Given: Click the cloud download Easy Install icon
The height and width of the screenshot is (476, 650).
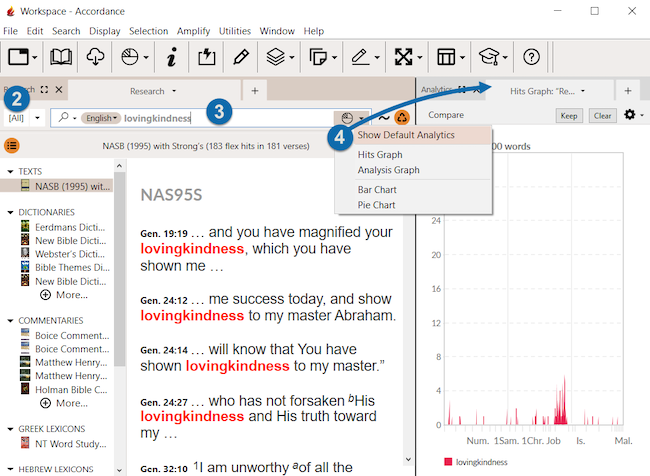Looking at the screenshot, I should [x=95, y=57].
